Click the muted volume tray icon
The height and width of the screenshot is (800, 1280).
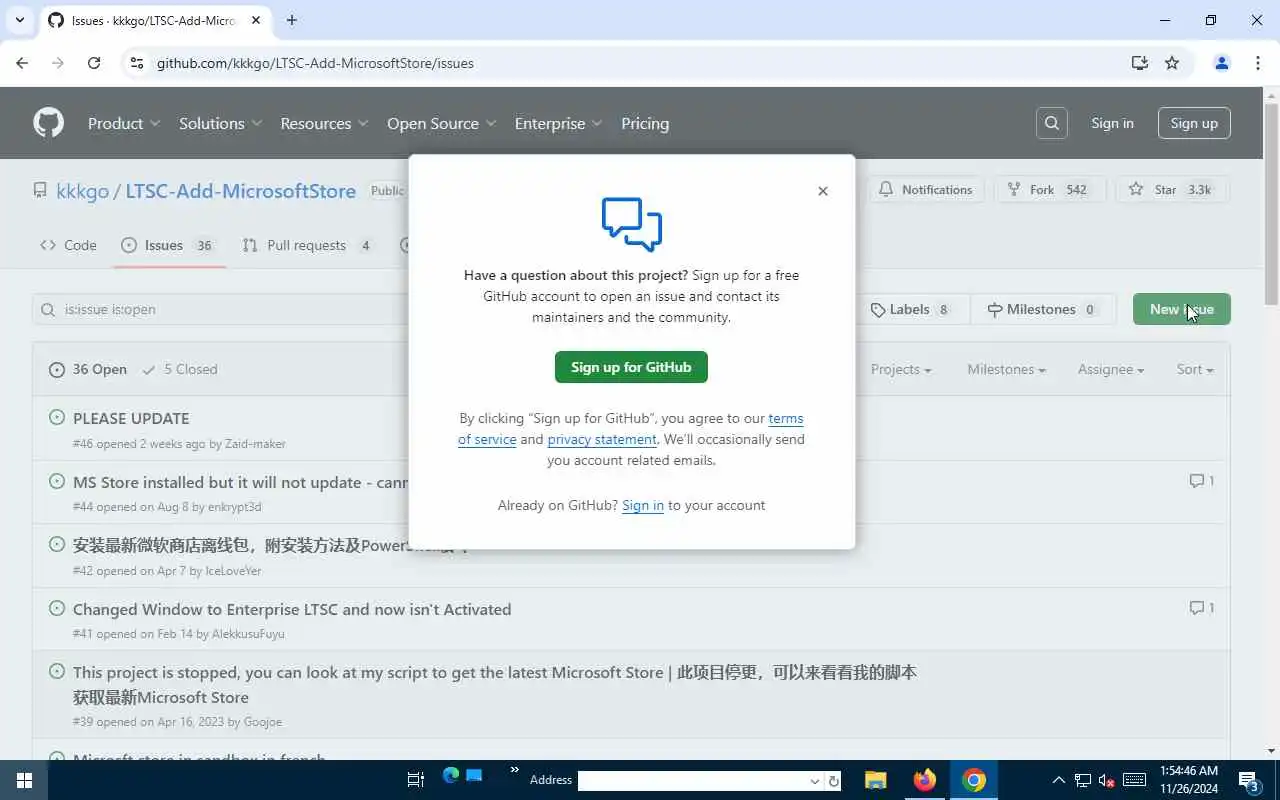(x=1106, y=780)
